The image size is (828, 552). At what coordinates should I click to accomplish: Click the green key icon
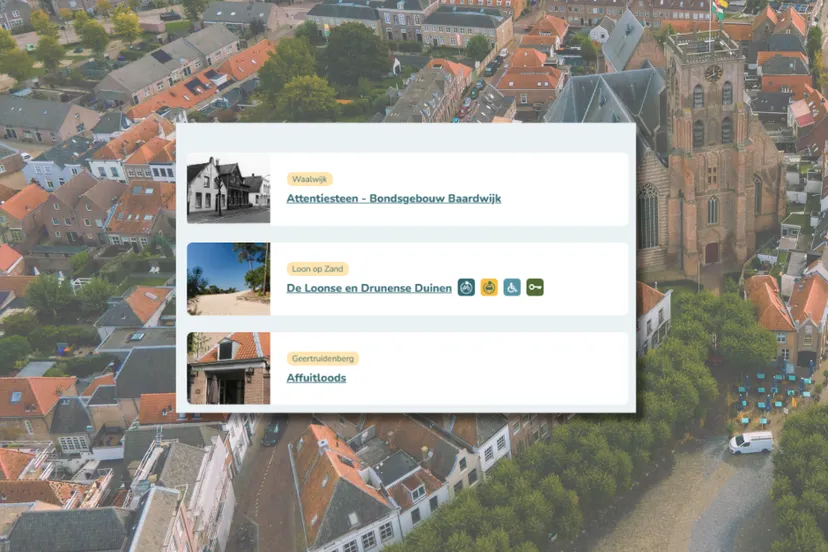tap(535, 287)
